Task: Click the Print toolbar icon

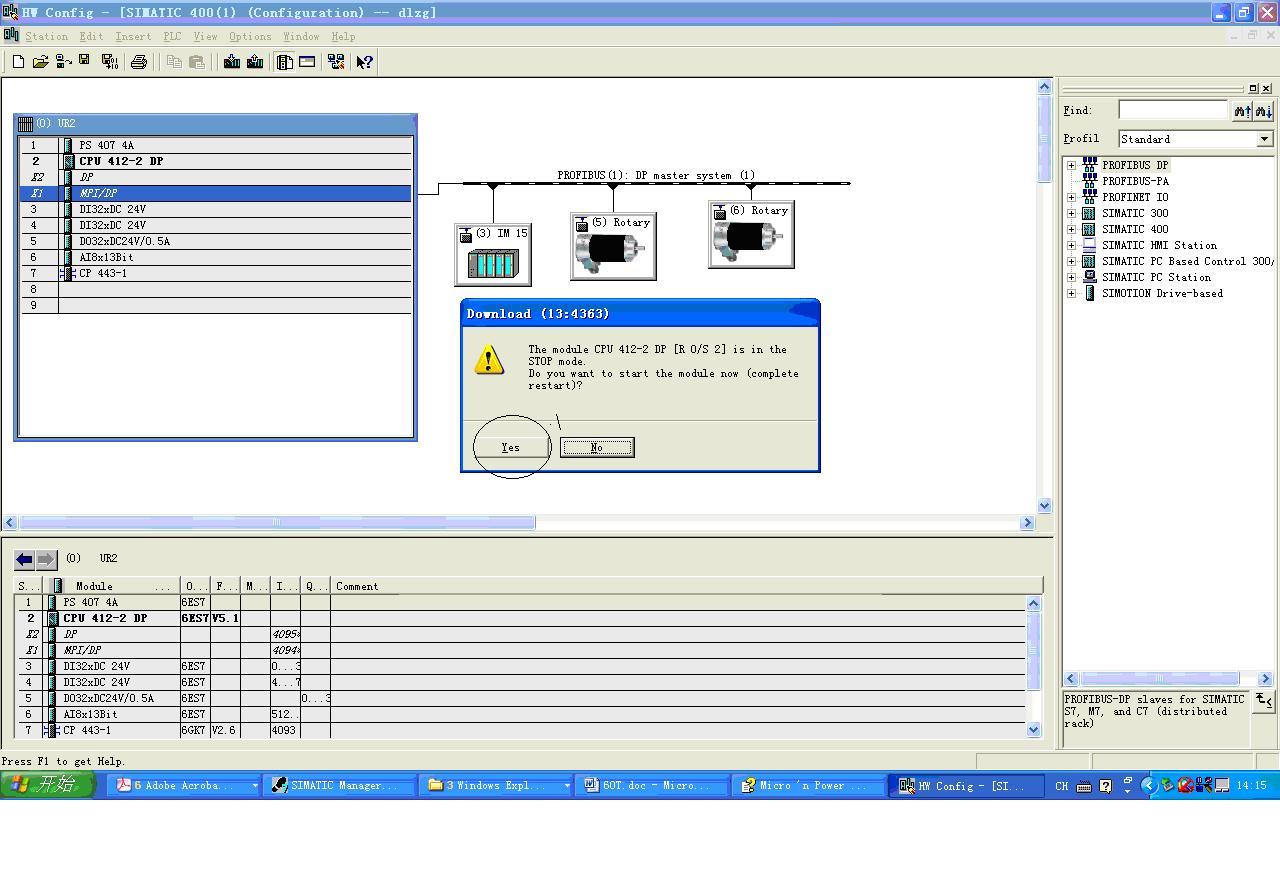Action: point(139,62)
